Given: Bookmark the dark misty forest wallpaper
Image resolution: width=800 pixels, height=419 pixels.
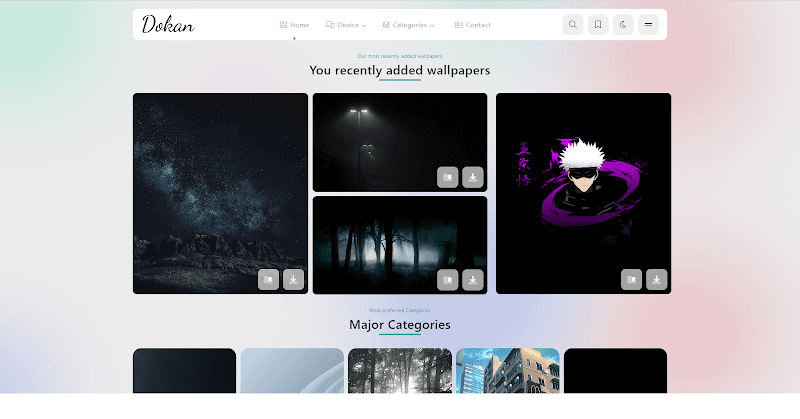Looking at the screenshot, I should pyautogui.click(x=447, y=280).
